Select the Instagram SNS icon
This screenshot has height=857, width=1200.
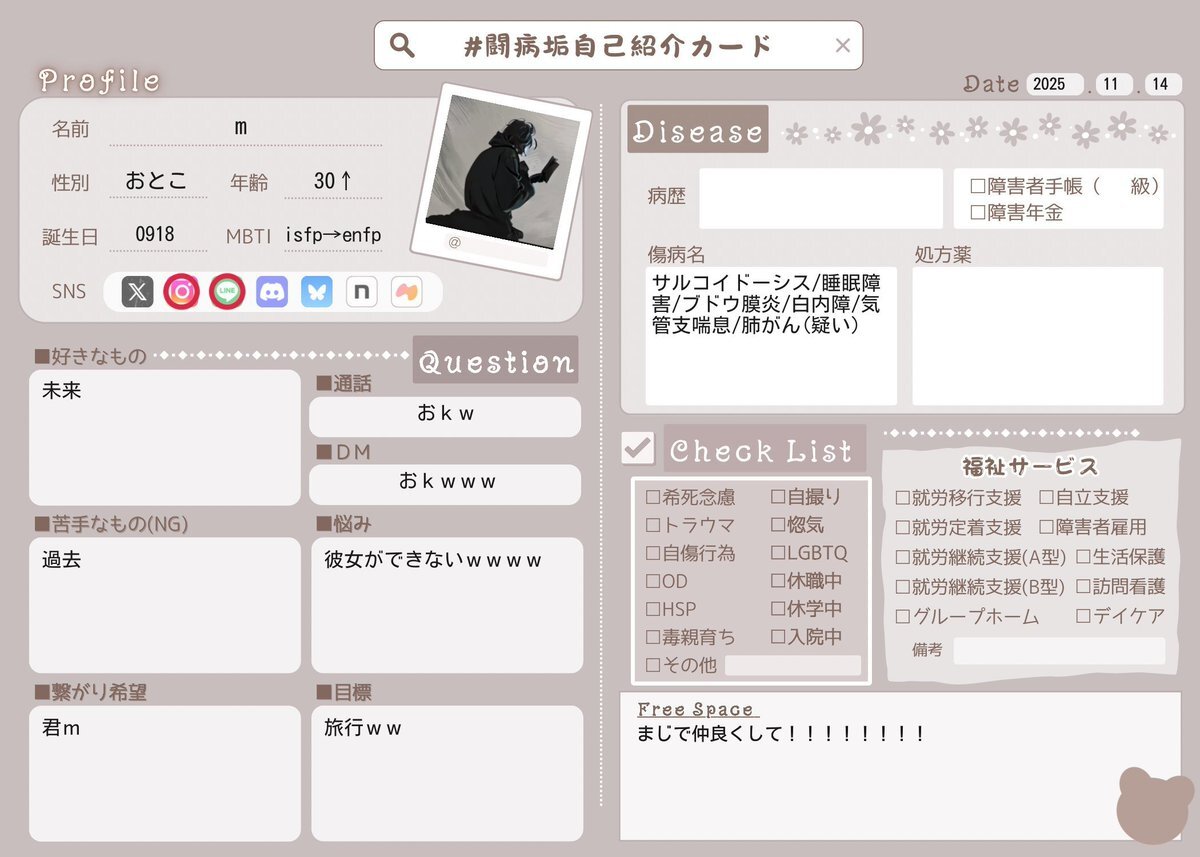click(x=182, y=292)
